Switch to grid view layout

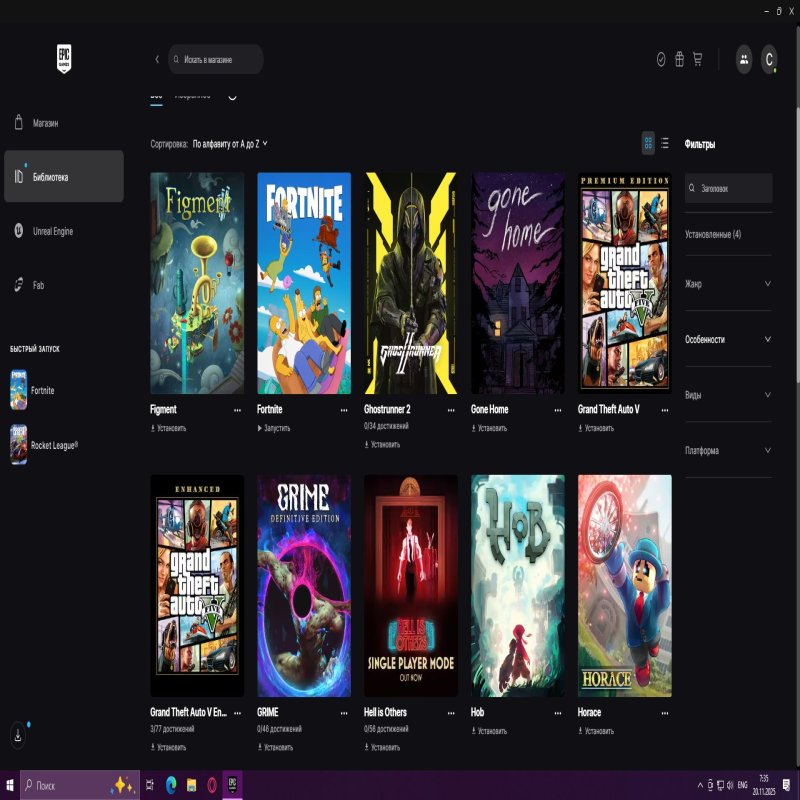coord(648,143)
